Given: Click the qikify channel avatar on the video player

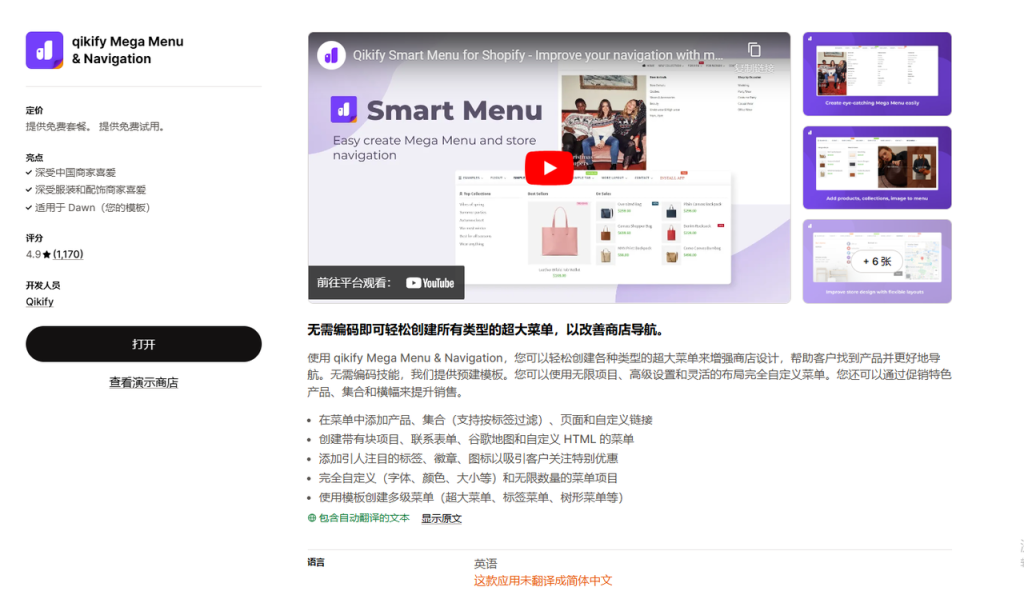Looking at the screenshot, I should (331, 55).
